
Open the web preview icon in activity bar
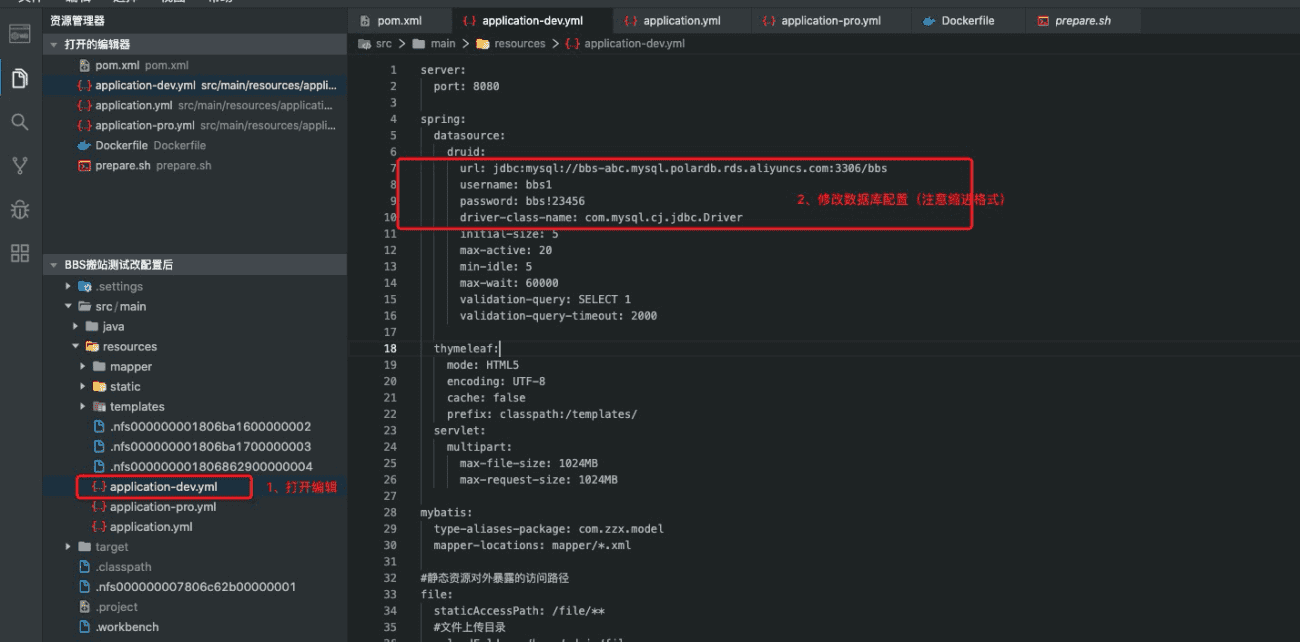tap(19, 35)
